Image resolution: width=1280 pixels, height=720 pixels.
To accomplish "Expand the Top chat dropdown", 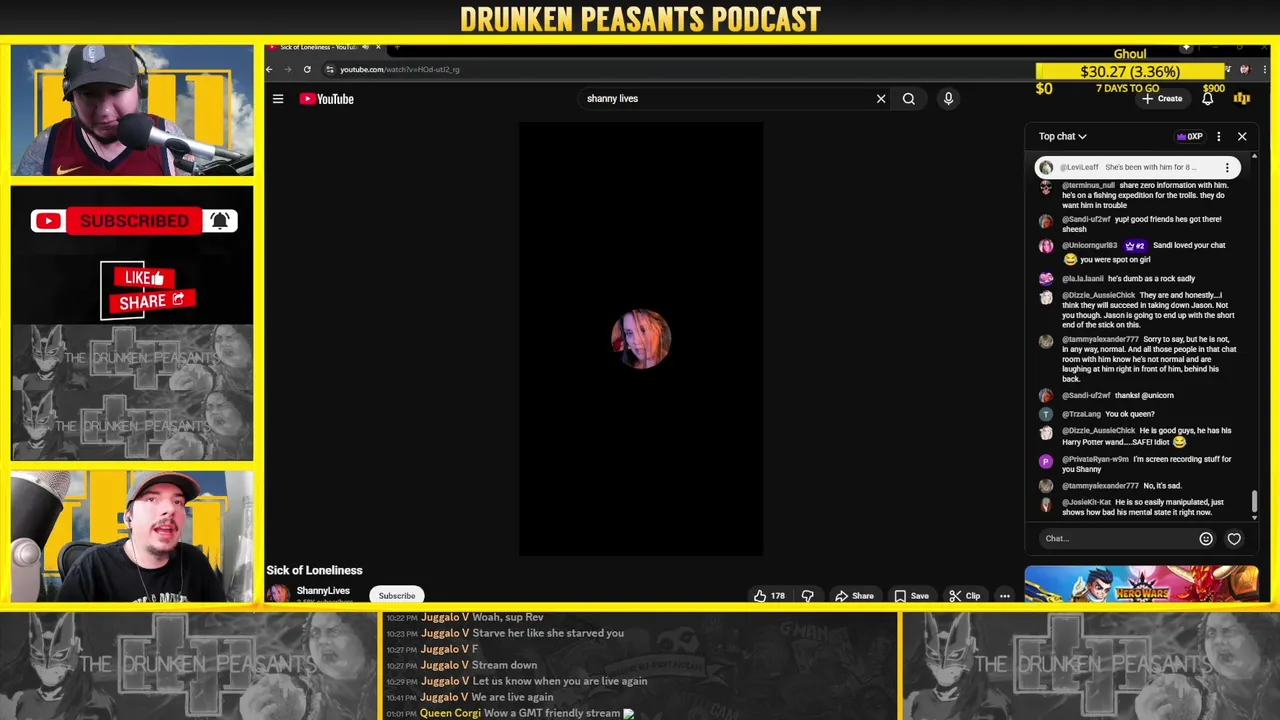I will (x=1062, y=136).
